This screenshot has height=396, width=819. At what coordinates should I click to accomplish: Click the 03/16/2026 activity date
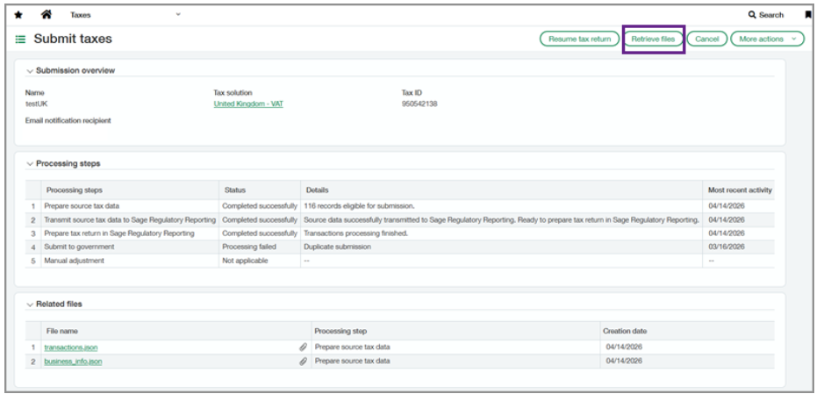[727, 247]
